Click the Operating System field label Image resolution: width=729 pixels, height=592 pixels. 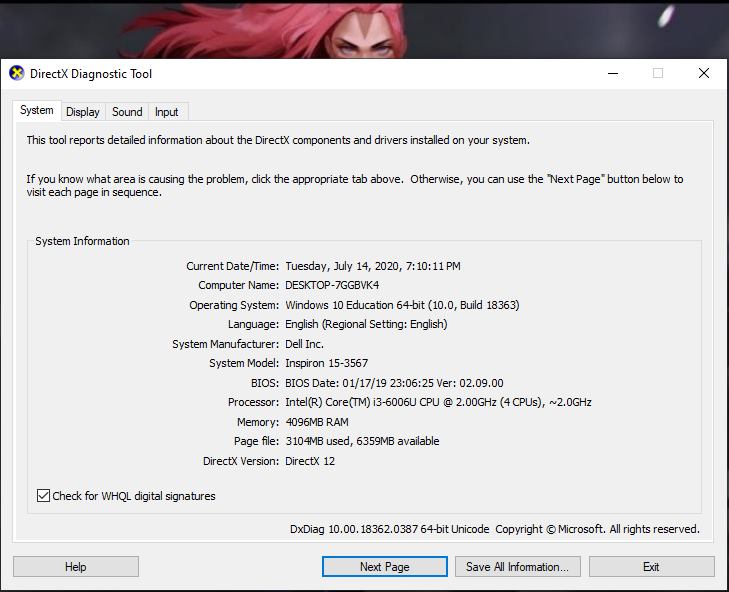234,305
